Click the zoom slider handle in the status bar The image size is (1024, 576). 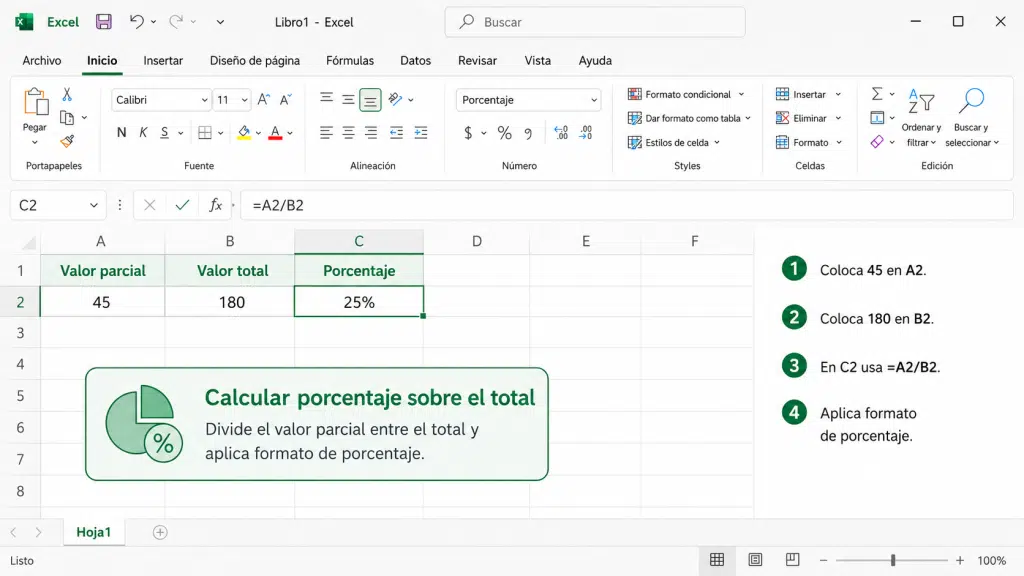pyautogui.click(x=893, y=560)
